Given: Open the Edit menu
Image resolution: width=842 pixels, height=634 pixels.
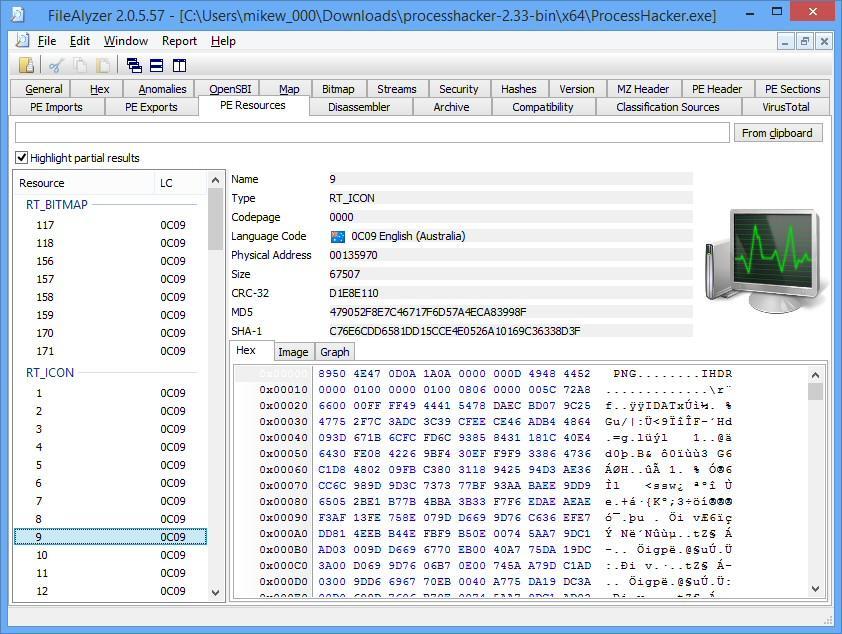Looking at the screenshot, I should (79, 41).
